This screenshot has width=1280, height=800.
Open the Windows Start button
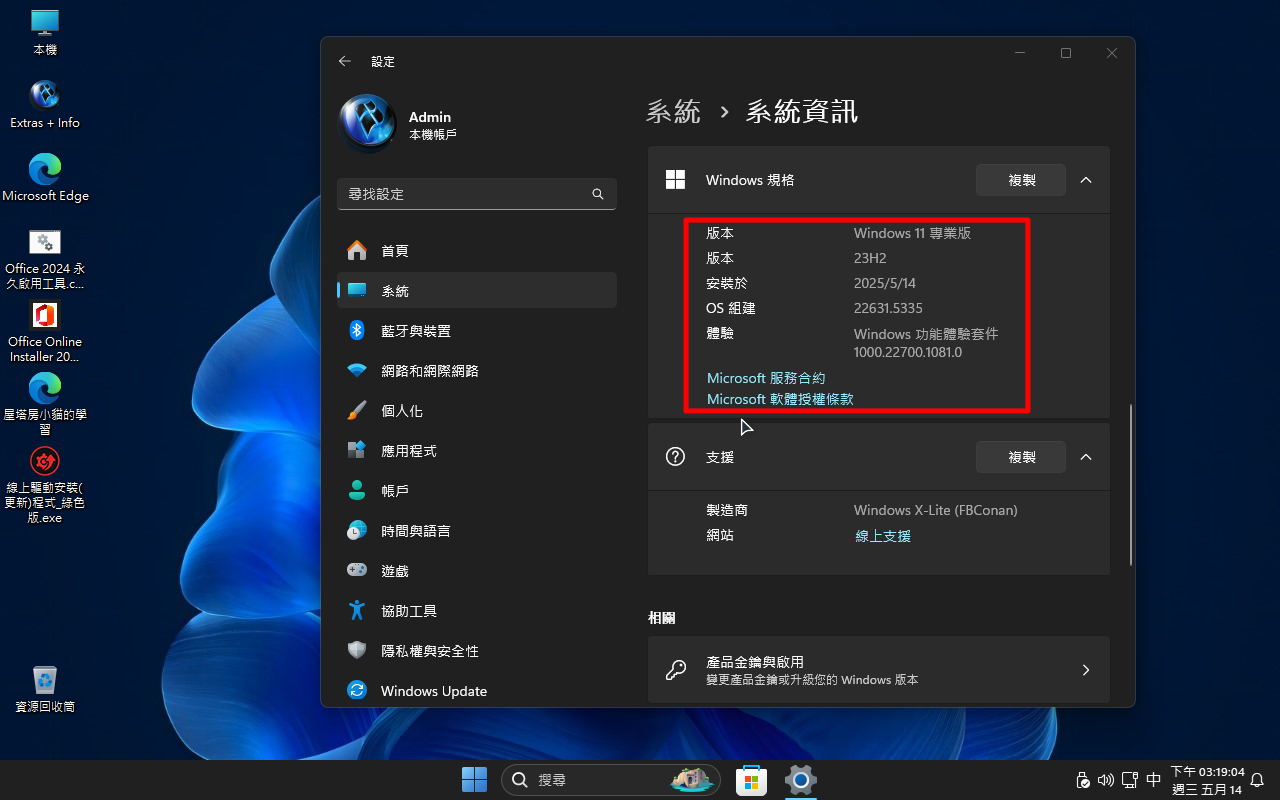(474, 780)
